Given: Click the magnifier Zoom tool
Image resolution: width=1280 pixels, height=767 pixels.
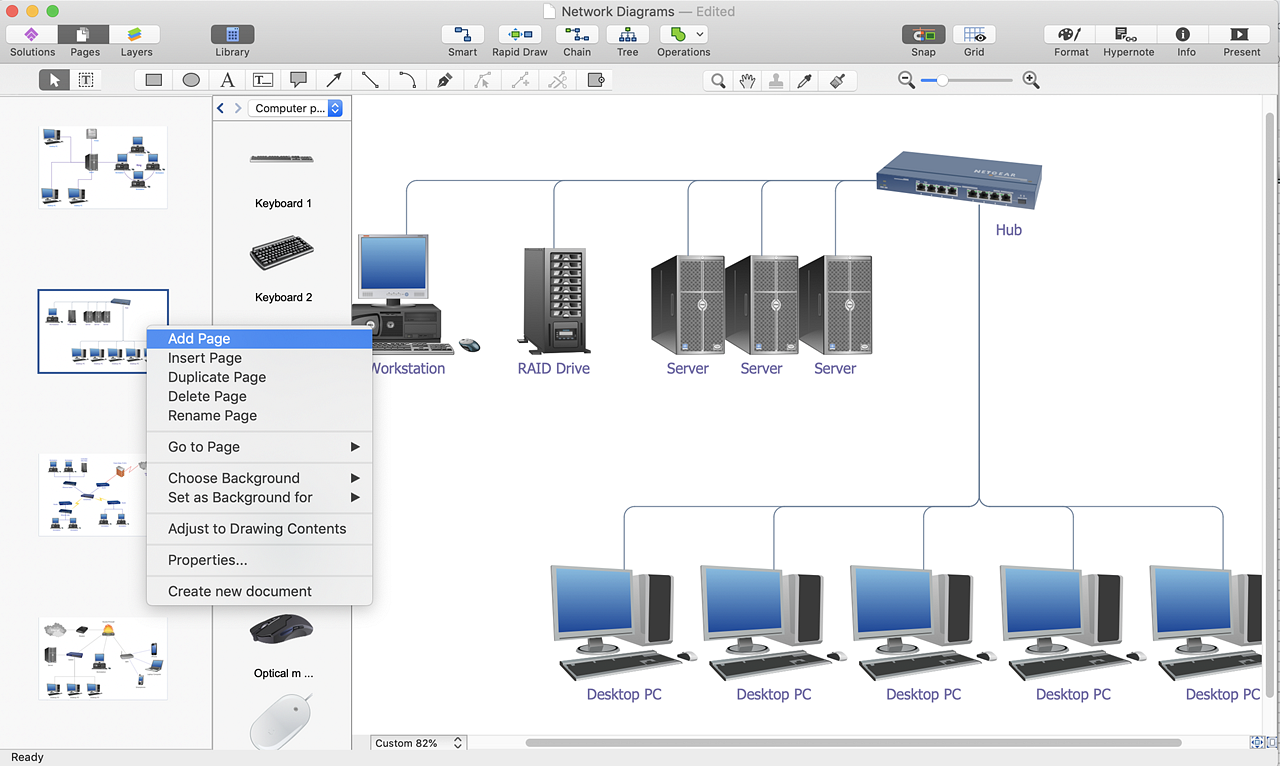Looking at the screenshot, I should (x=717, y=81).
